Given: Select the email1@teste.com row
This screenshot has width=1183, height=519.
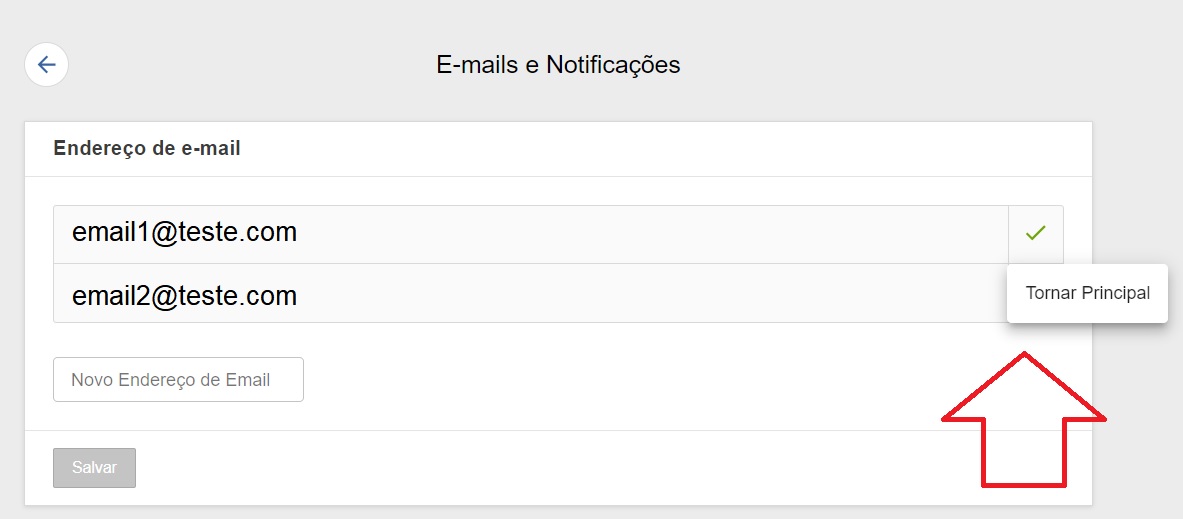Looking at the screenshot, I should tap(530, 234).
